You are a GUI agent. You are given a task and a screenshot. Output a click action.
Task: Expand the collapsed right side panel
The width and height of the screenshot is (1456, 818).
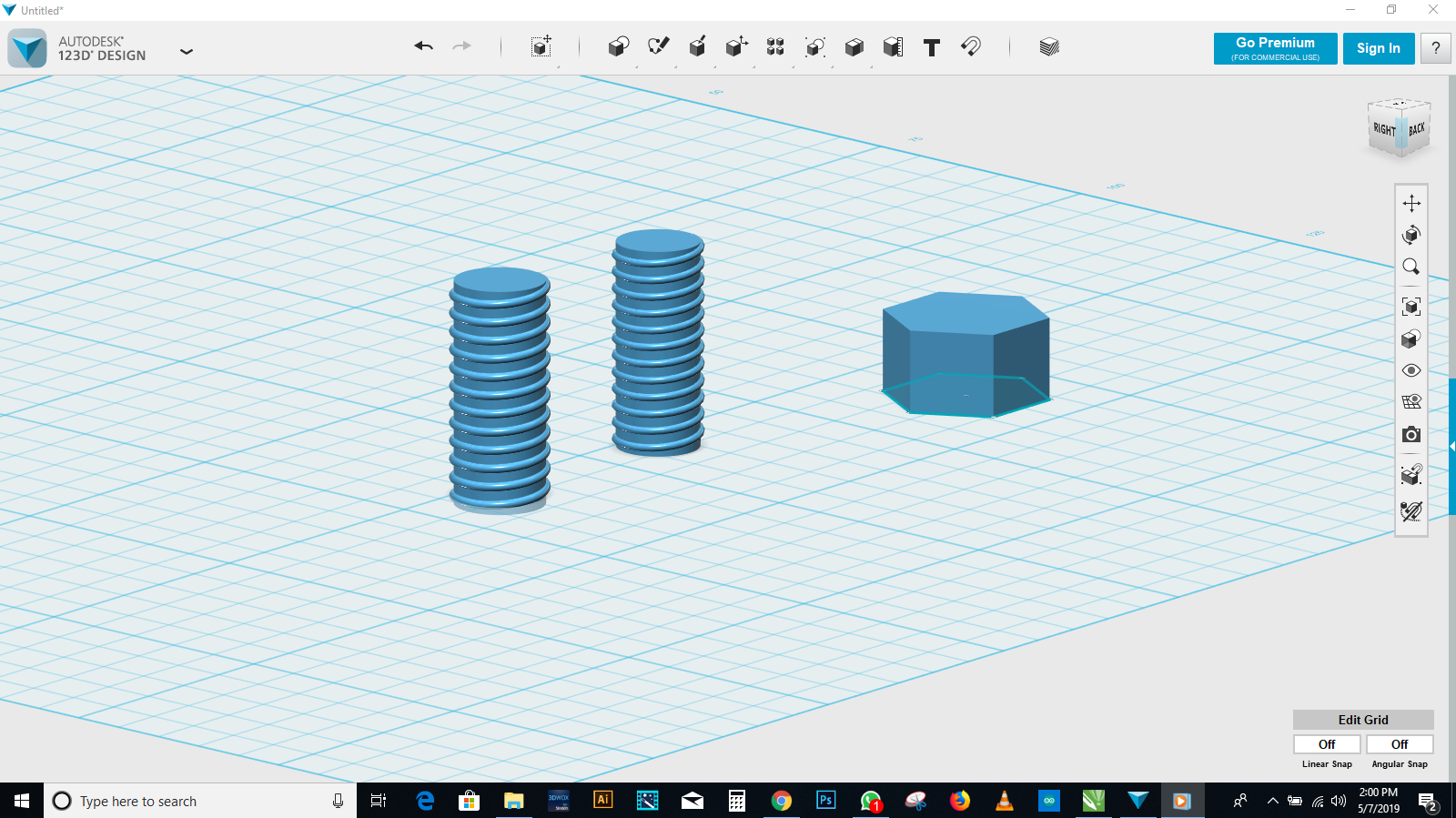(1452, 446)
